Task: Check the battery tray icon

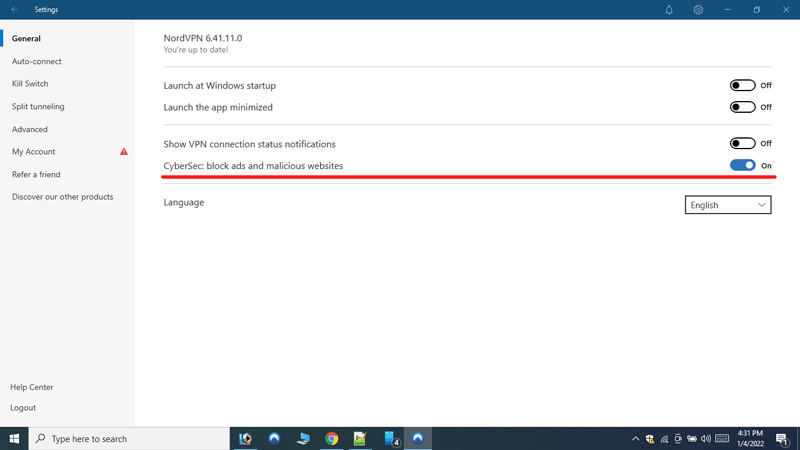Action: (692, 439)
